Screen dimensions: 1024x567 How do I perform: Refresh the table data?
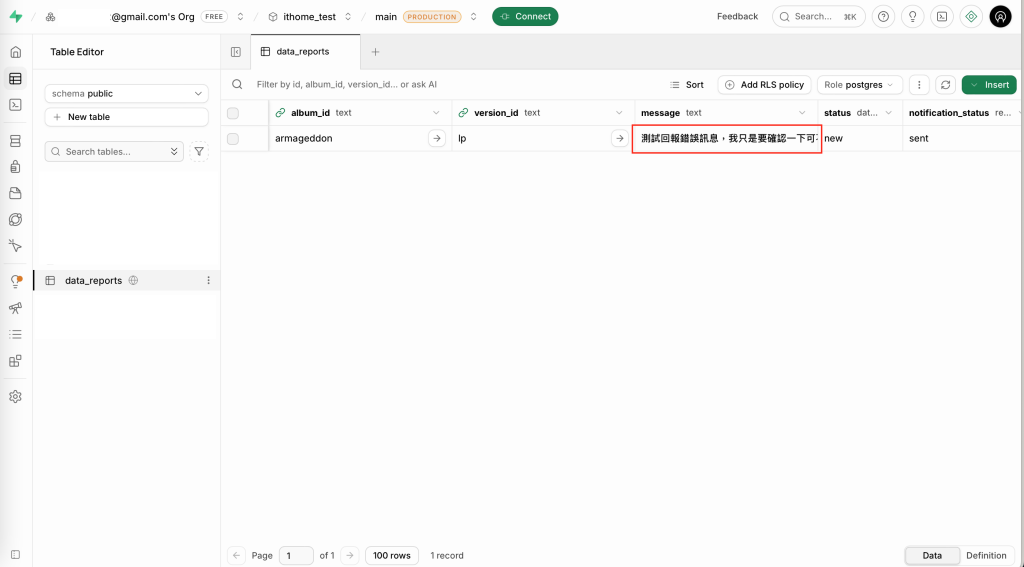click(945, 85)
